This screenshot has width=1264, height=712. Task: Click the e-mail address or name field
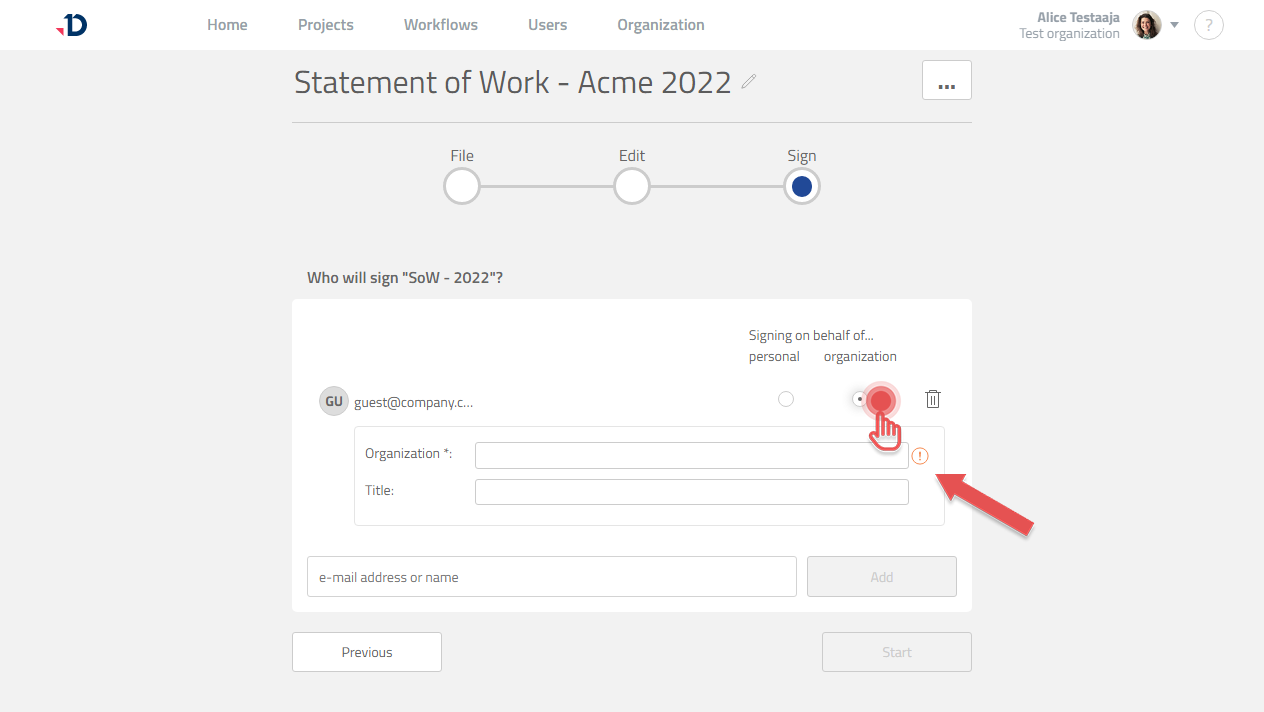[x=551, y=576]
